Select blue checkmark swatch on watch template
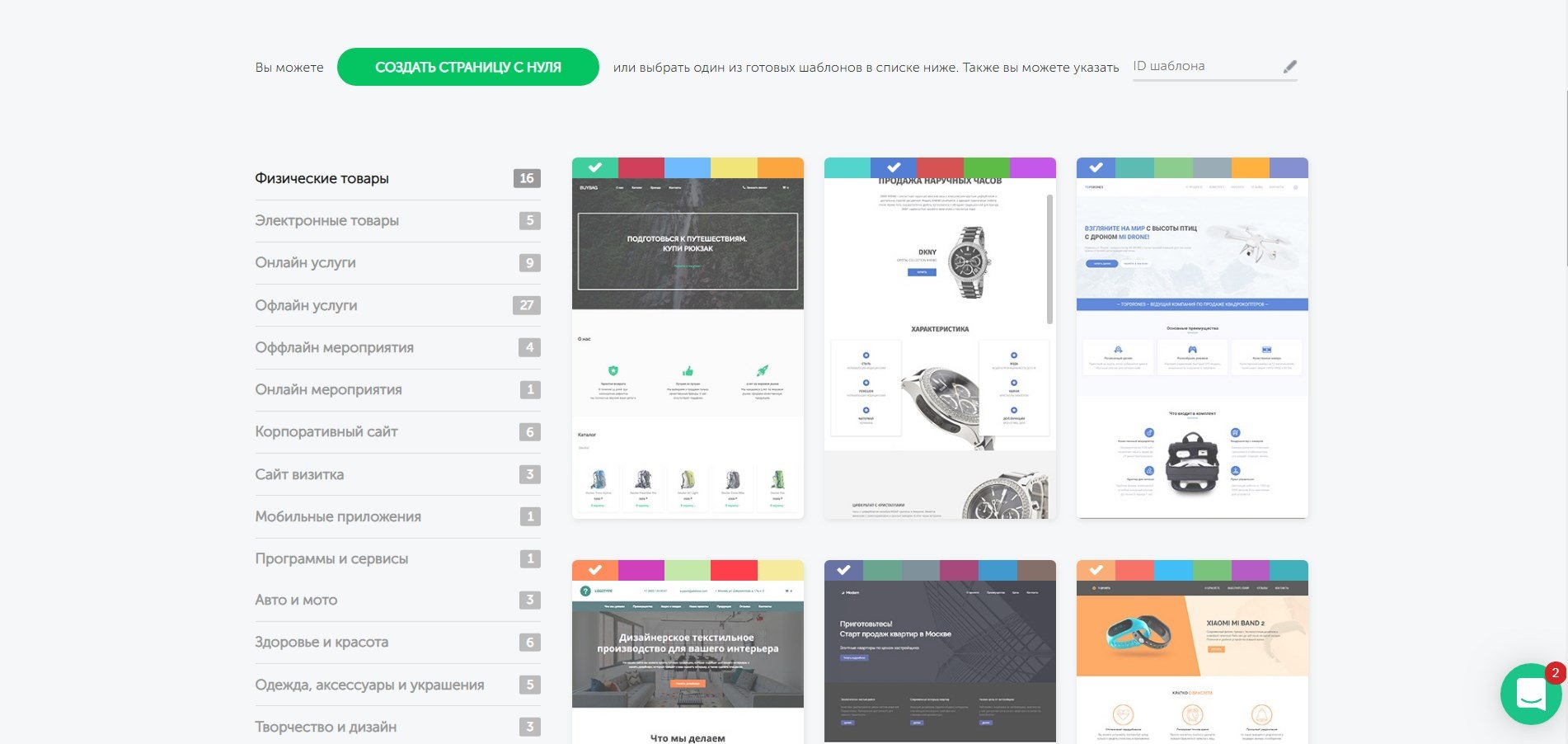 (x=894, y=167)
